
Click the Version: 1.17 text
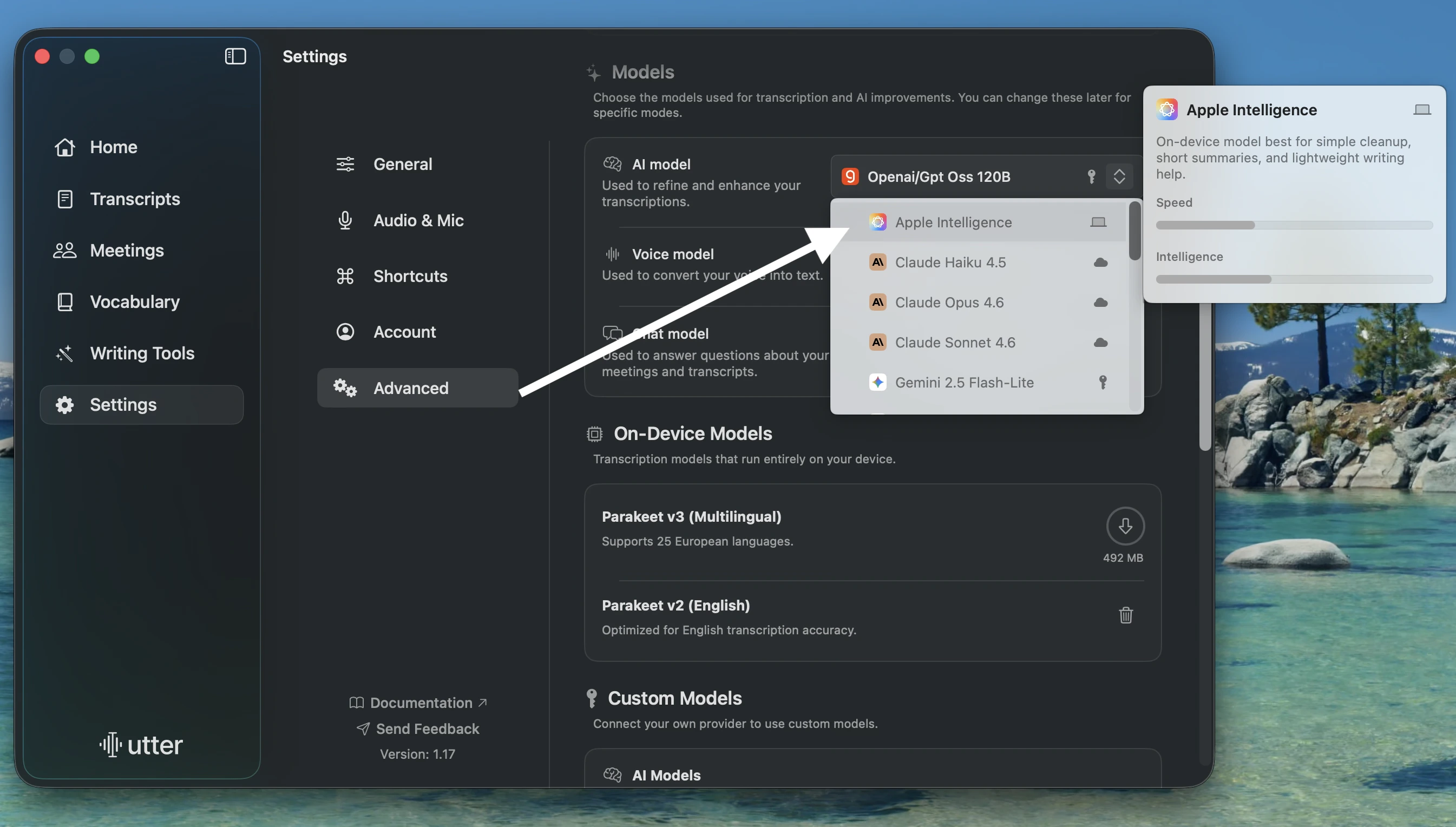pyautogui.click(x=417, y=754)
